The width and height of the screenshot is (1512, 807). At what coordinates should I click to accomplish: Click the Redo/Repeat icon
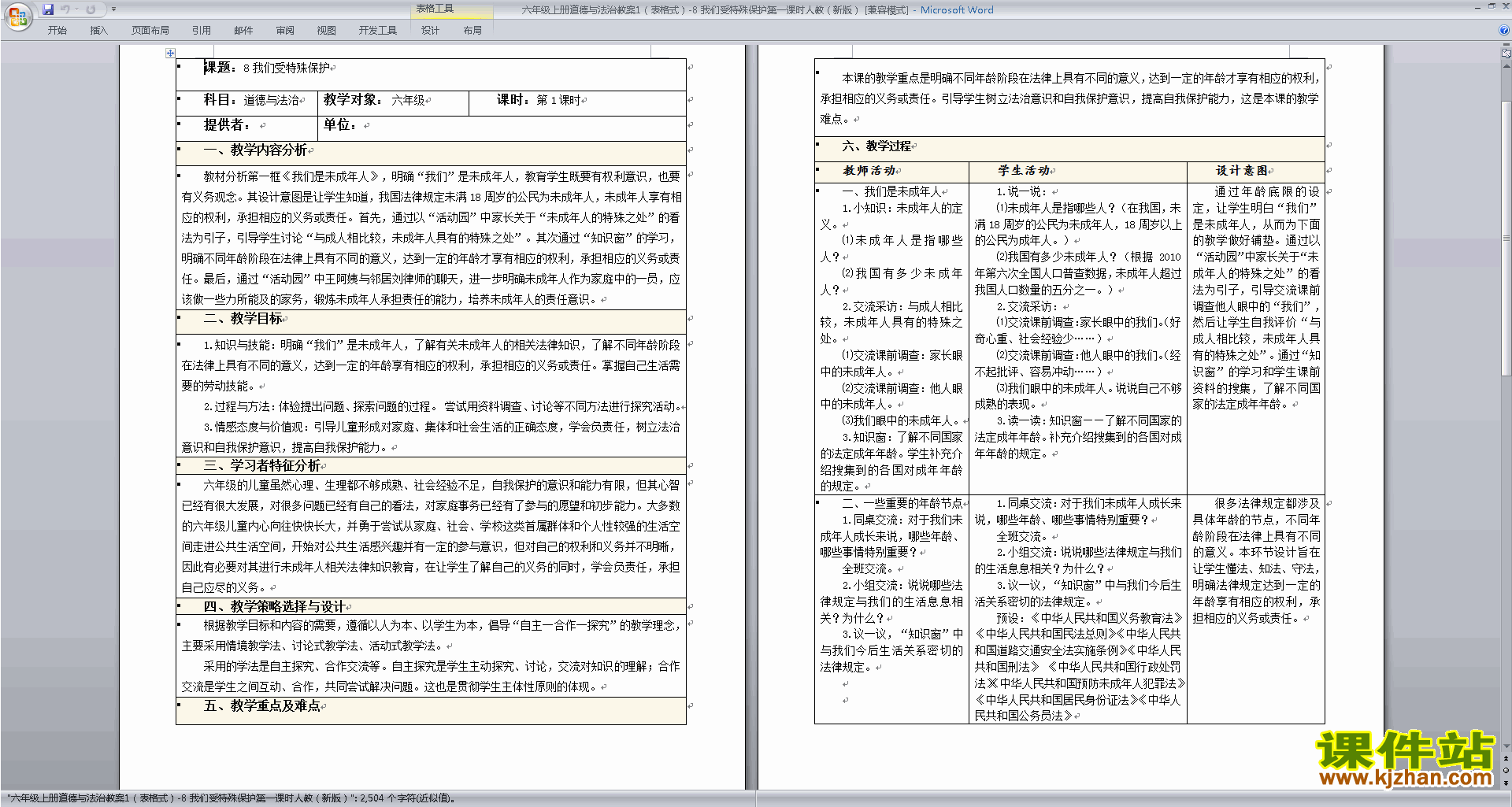click(91, 9)
